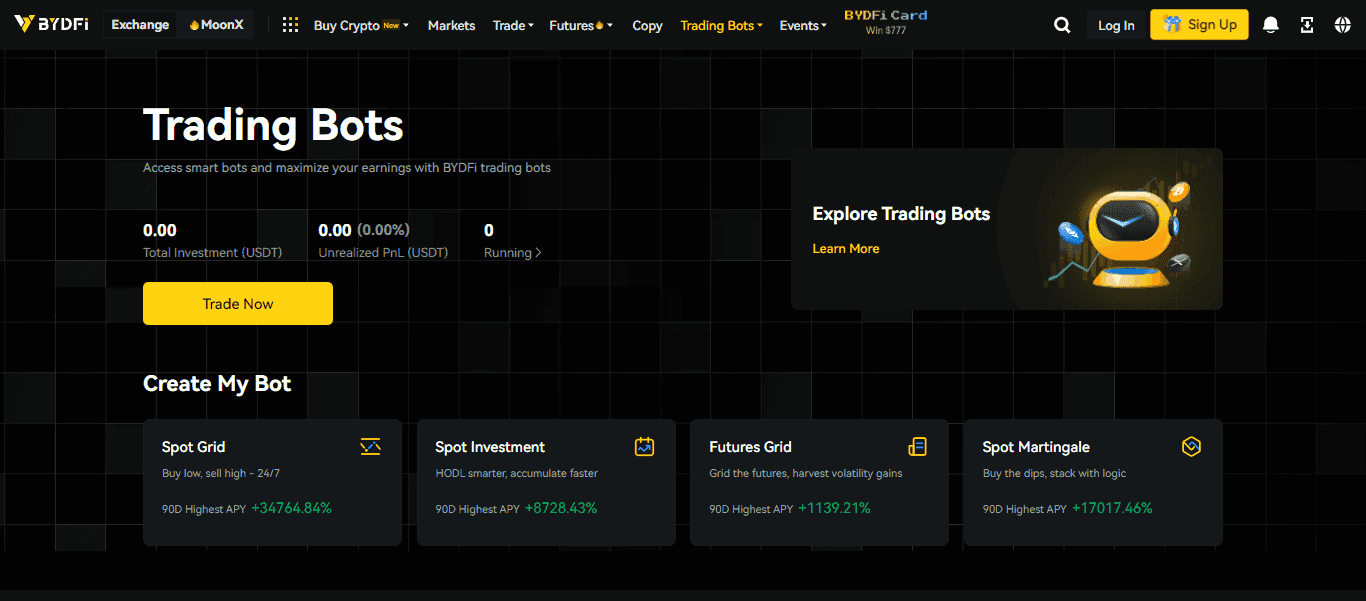
Task: Open the Events dropdown menu
Action: point(803,25)
